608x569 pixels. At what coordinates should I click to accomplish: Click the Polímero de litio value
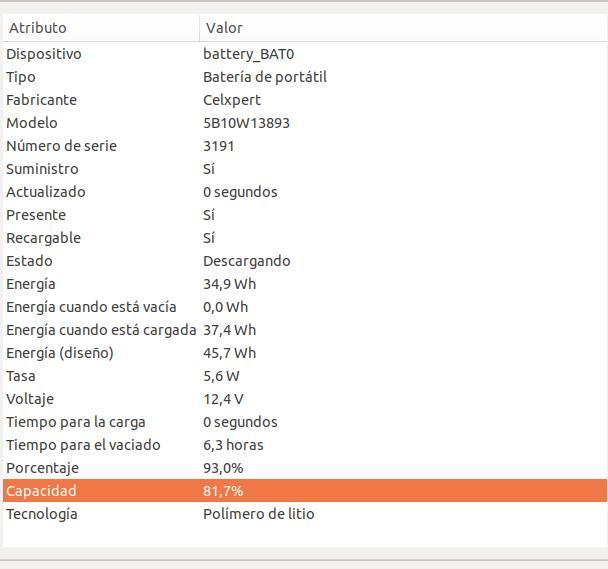(x=259, y=514)
